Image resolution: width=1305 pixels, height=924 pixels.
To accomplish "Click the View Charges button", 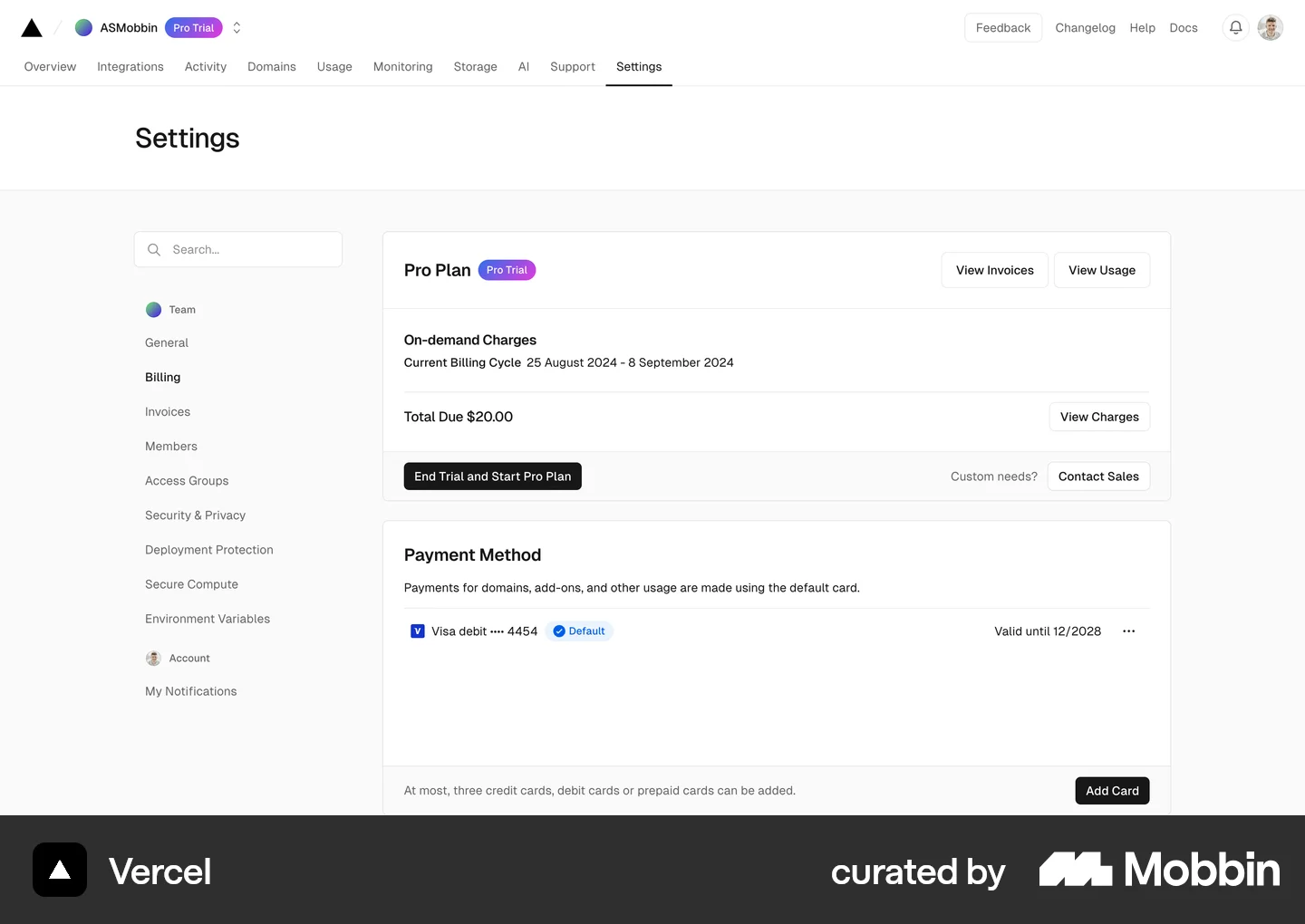I will click(1099, 417).
